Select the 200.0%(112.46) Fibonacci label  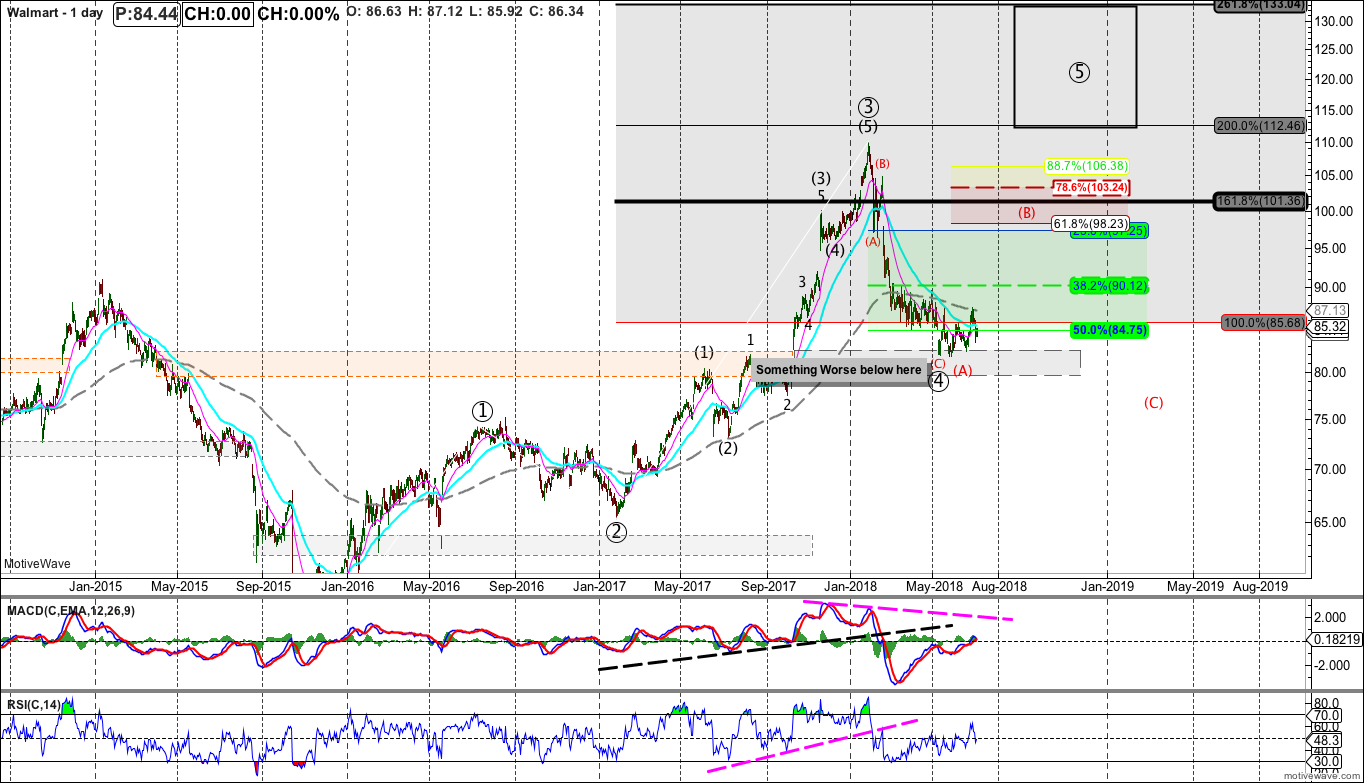point(1260,126)
